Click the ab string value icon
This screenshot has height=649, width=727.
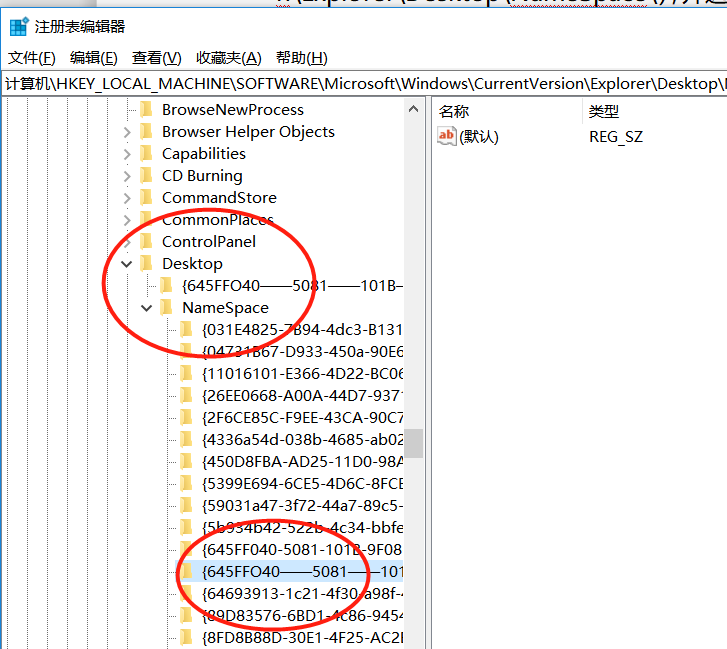[446, 136]
